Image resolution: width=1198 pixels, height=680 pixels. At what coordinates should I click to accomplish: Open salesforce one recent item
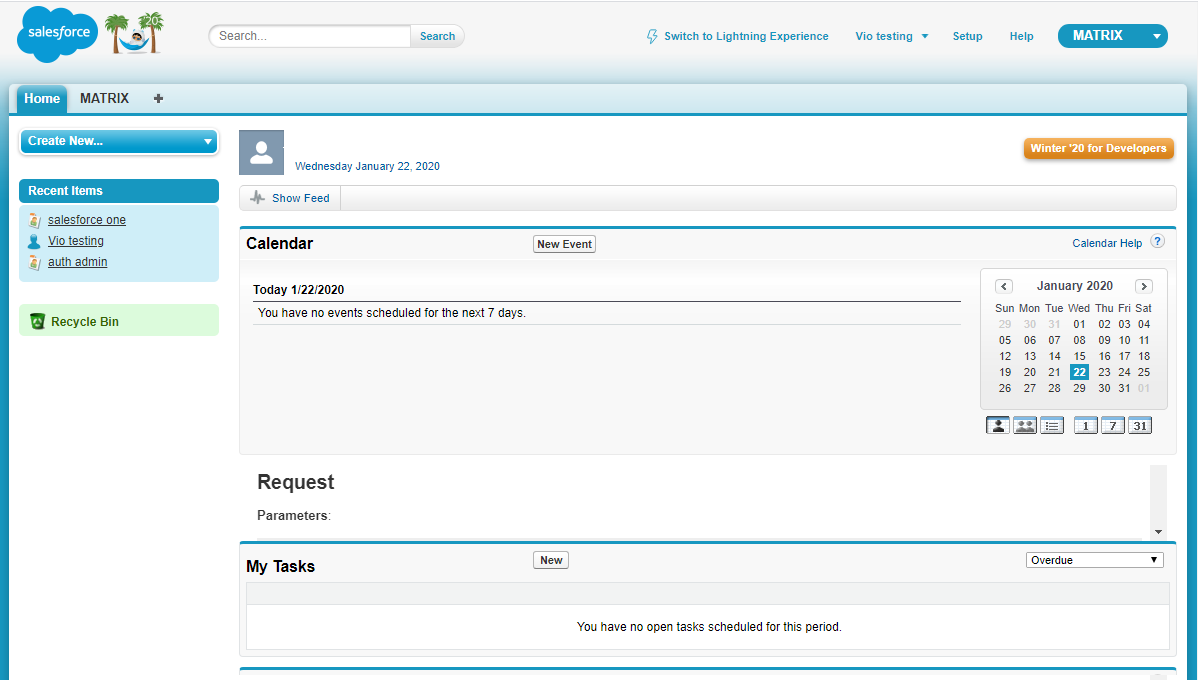click(x=87, y=220)
